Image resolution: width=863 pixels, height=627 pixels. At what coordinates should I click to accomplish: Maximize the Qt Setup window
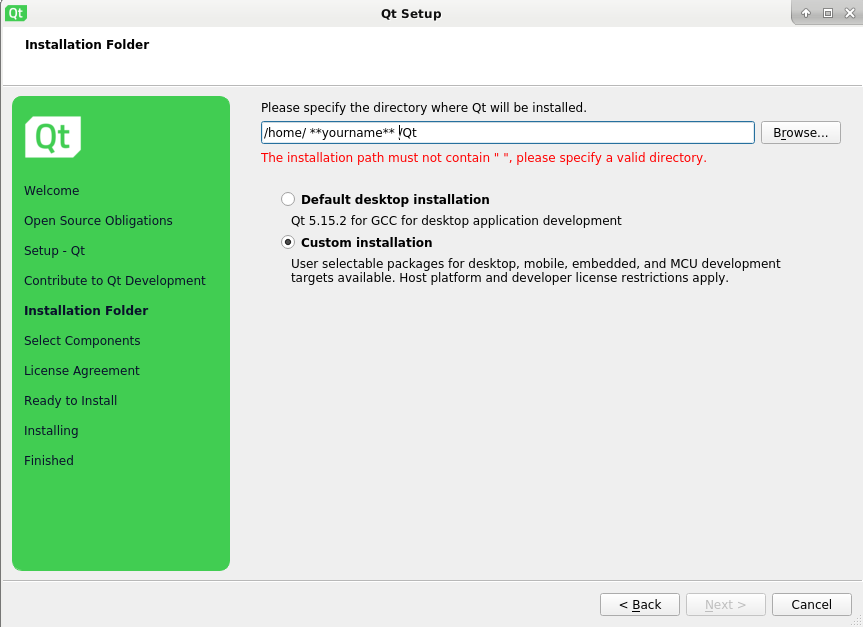(828, 13)
